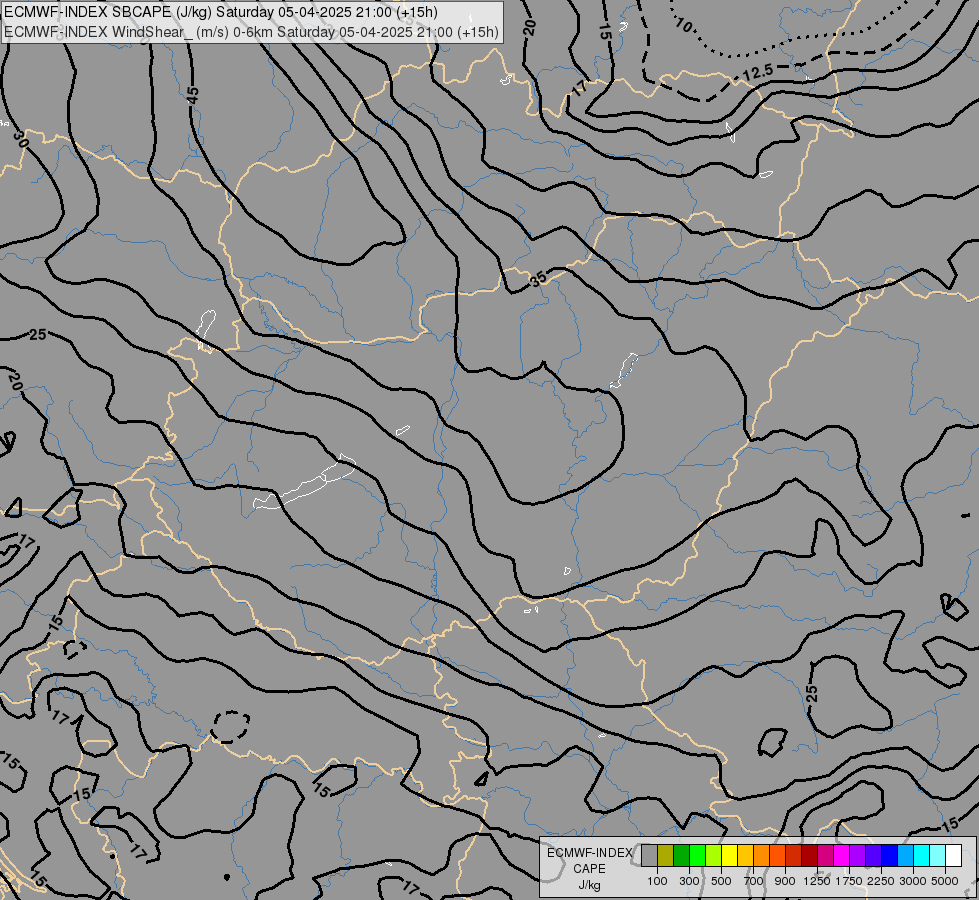
Task: Click the dark green CAPE legend swatch
Action: coord(682,856)
